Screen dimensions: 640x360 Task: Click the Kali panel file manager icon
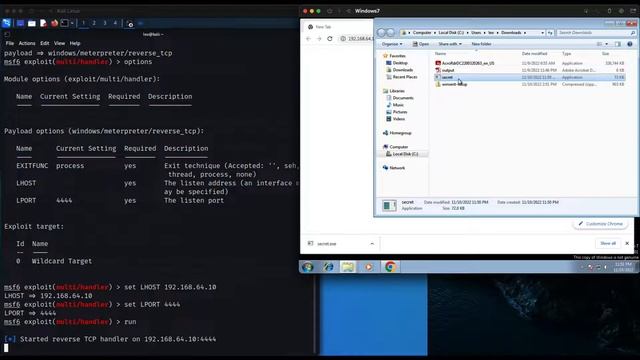pyautogui.click(x=31, y=23)
